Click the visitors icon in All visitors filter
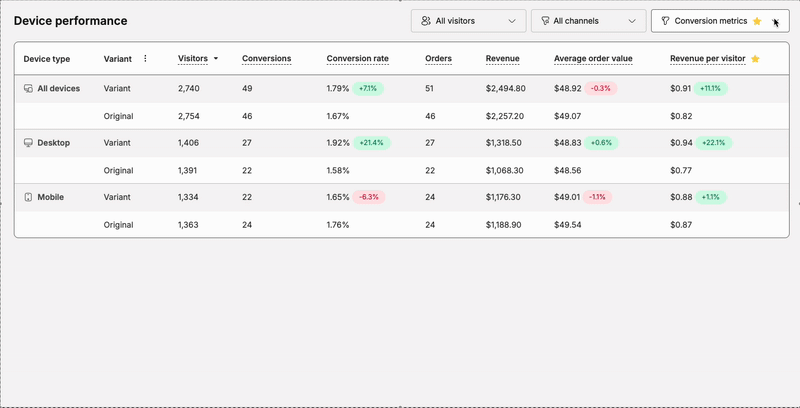 [x=426, y=21]
